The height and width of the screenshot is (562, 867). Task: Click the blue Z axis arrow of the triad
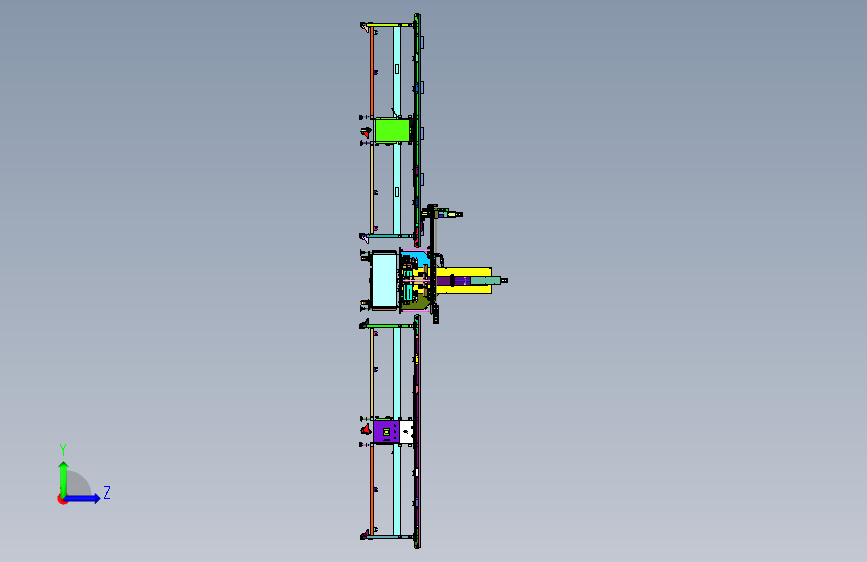pyautogui.click(x=83, y=498)
